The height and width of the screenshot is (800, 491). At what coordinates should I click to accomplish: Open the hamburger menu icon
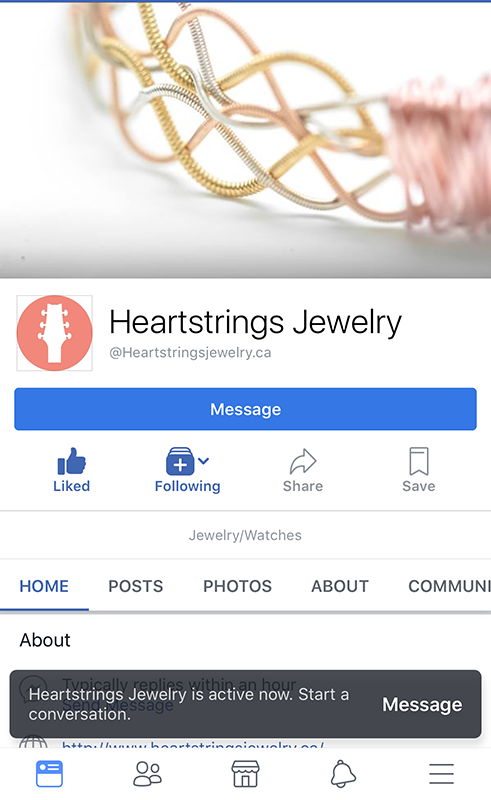pos(441,773)
